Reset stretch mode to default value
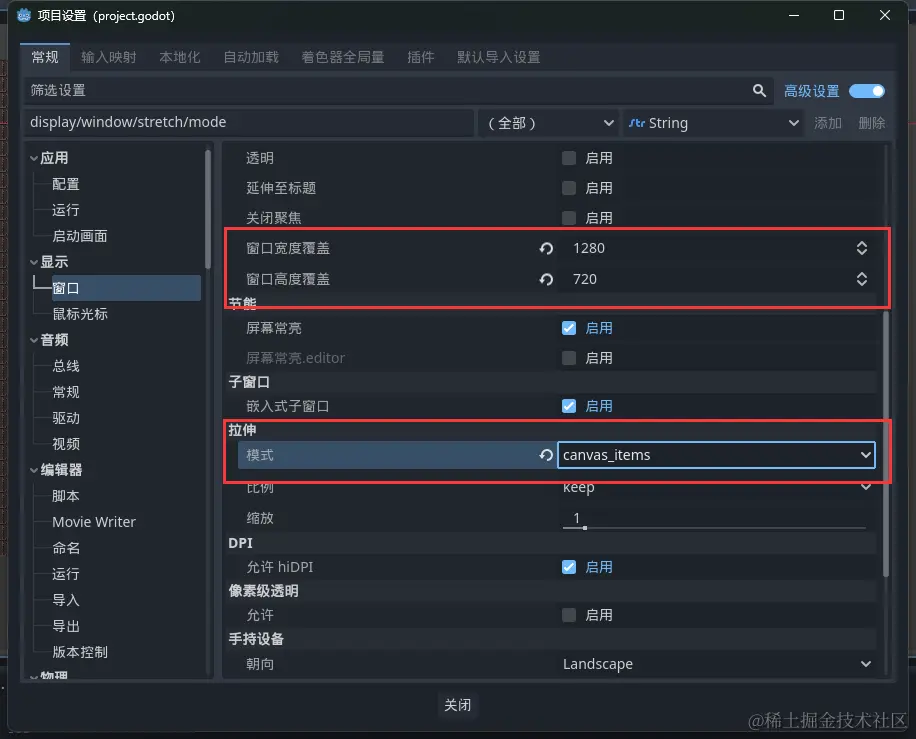This screenshot has width=916, height=739. click(546, 455)
